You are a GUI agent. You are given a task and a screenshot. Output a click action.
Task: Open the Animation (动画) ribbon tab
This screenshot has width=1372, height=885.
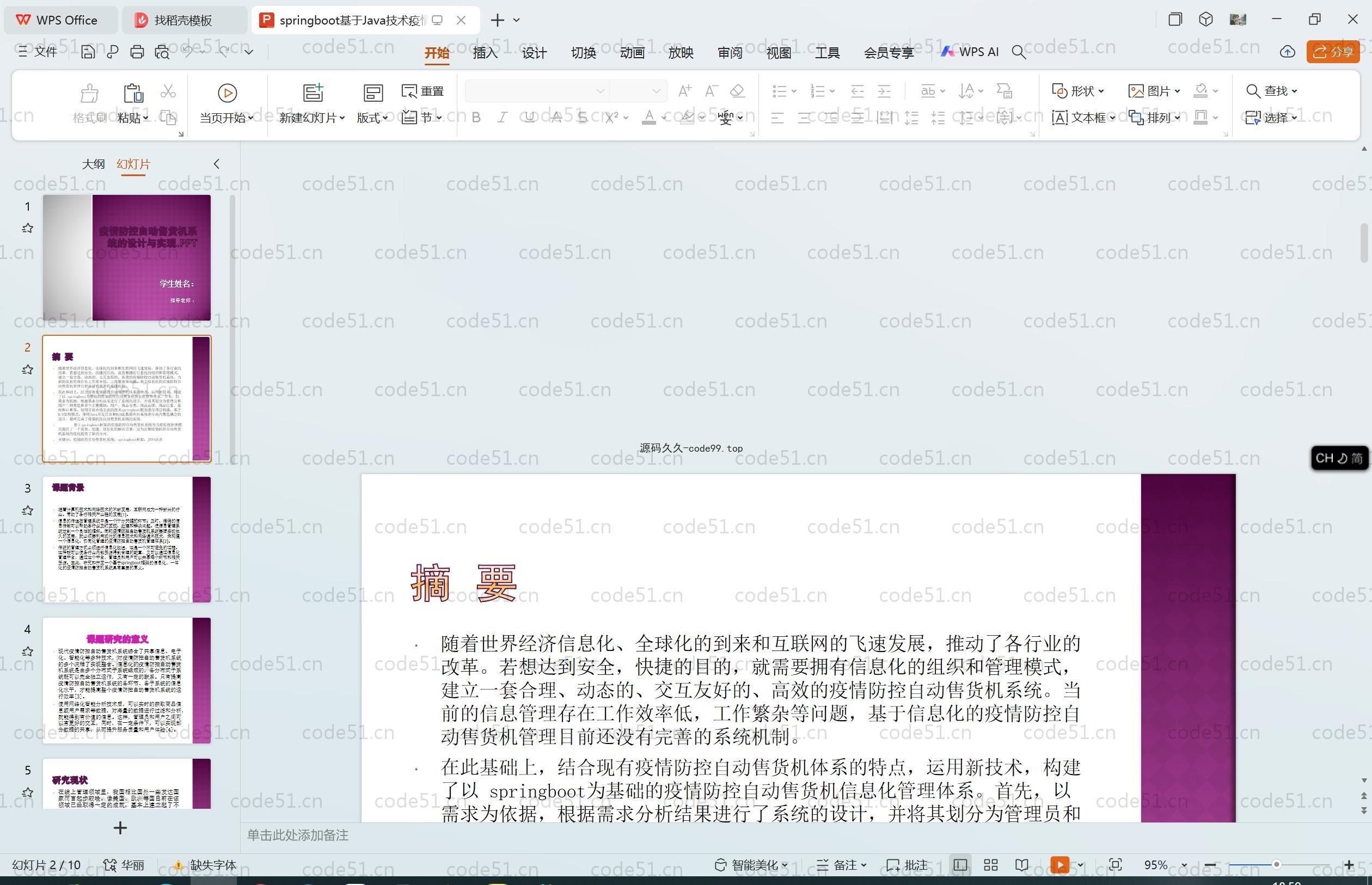(632, 52)
